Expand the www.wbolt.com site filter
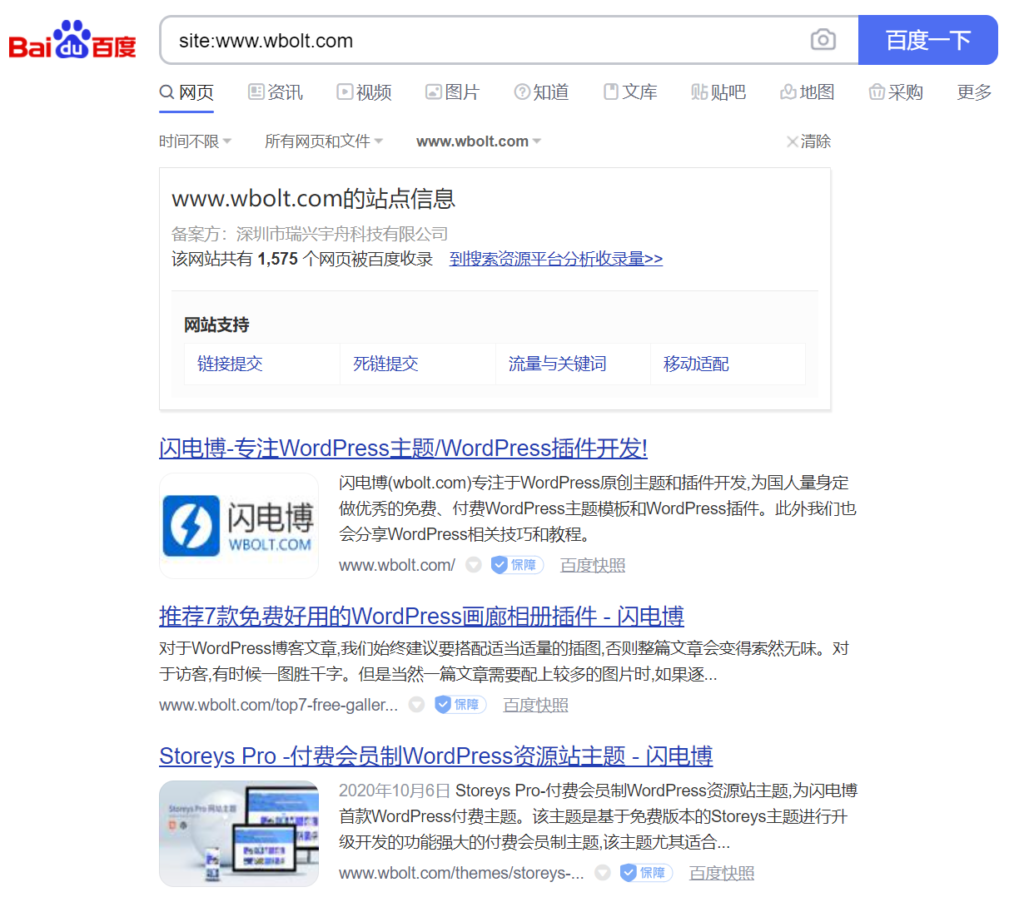This screenshot has height=907, width=1024. click(479, 141)
